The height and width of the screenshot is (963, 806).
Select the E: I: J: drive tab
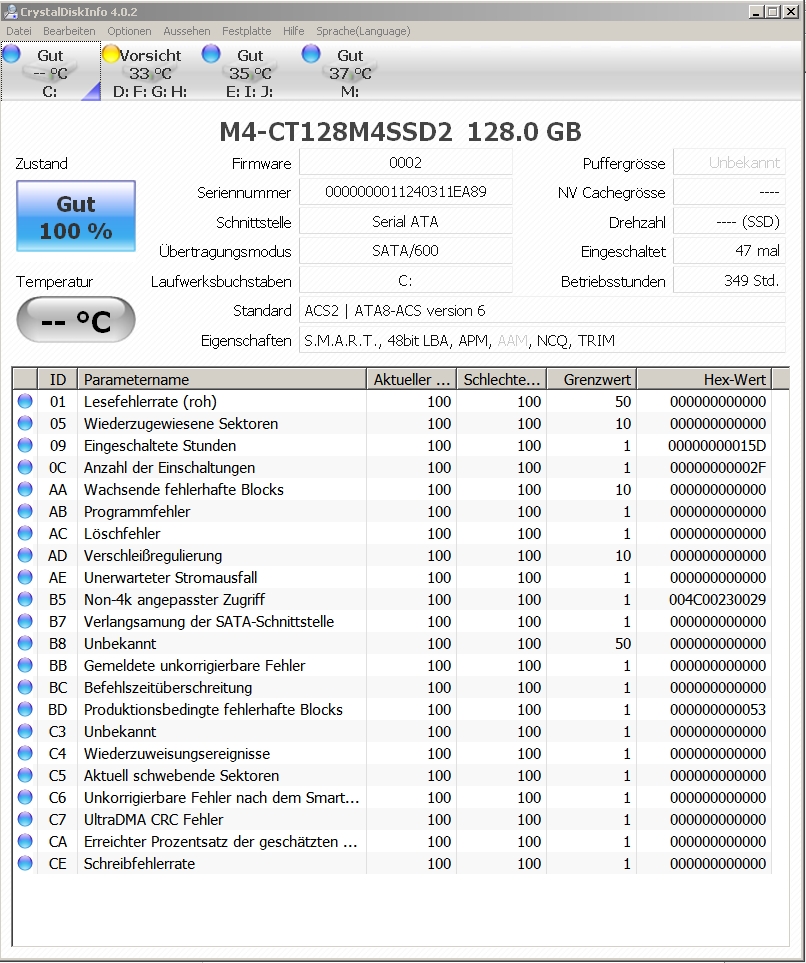coord(249,72)
